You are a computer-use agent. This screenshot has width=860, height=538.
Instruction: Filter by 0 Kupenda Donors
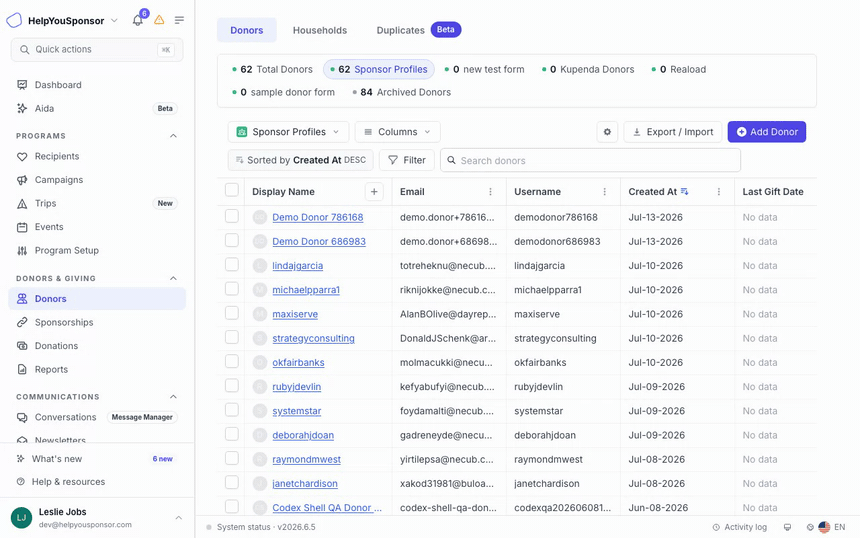click(x=588, y=70)
